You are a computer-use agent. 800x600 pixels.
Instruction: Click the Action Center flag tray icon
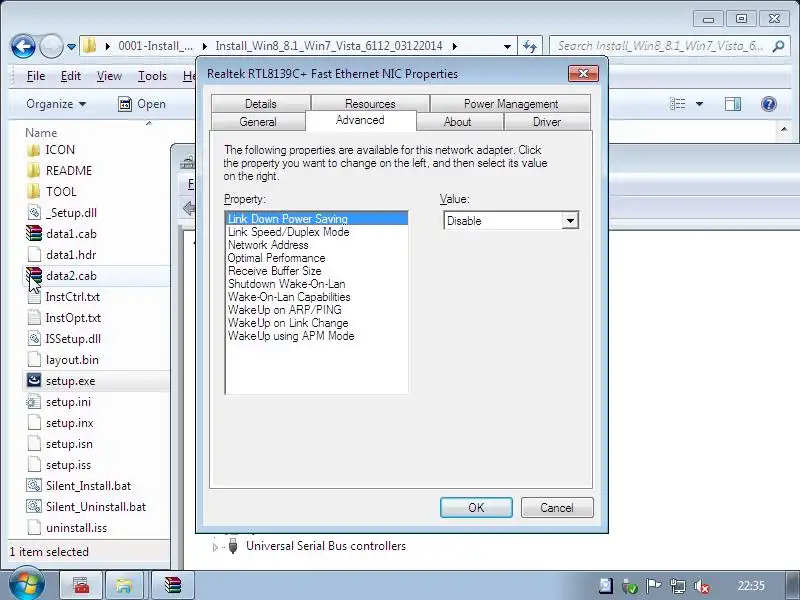pyautogui.click(x=653, y=586)
